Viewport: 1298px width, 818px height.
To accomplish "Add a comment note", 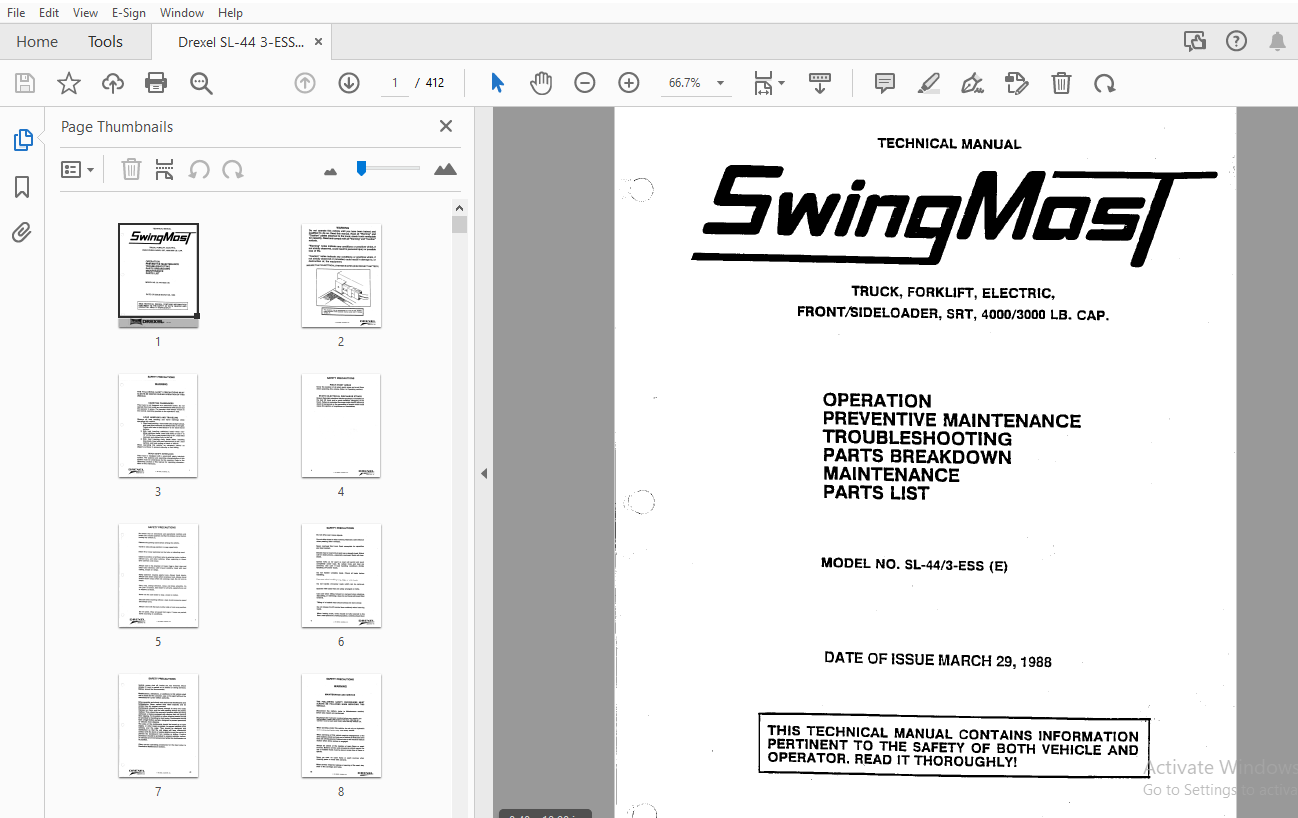I will 884,83.
